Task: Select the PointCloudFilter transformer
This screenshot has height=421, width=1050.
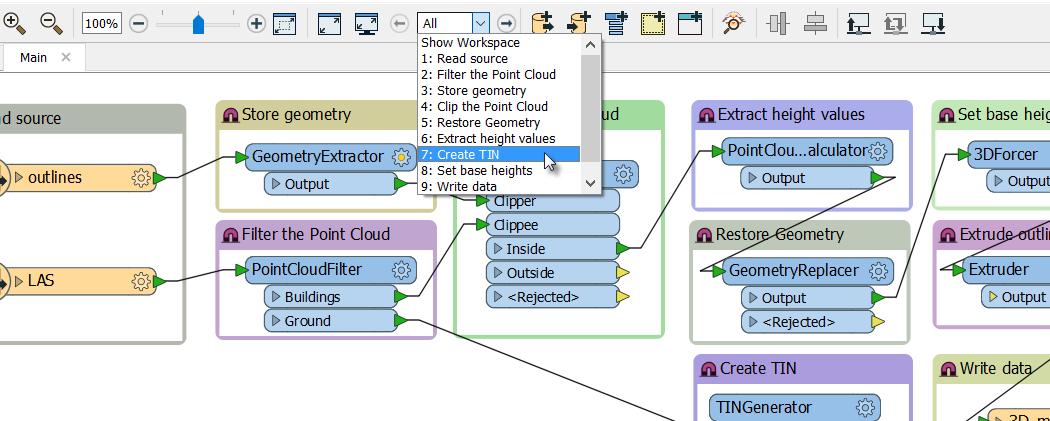Action: 329,270
